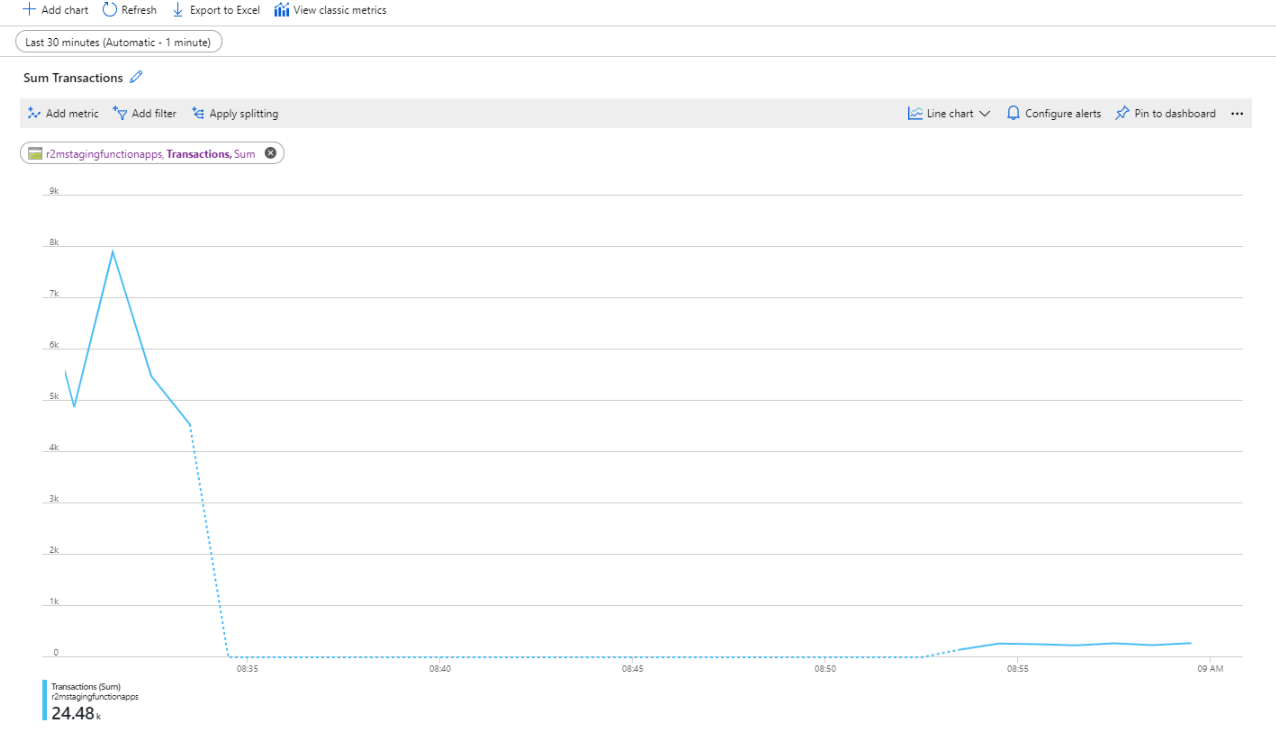Click the View classic metrics chart icon
The height and width of the screenshot is (741, 1276).
point(282,10)
